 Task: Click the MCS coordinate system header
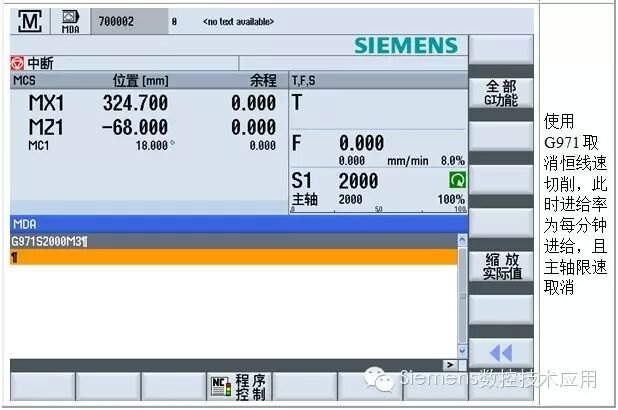24,81
